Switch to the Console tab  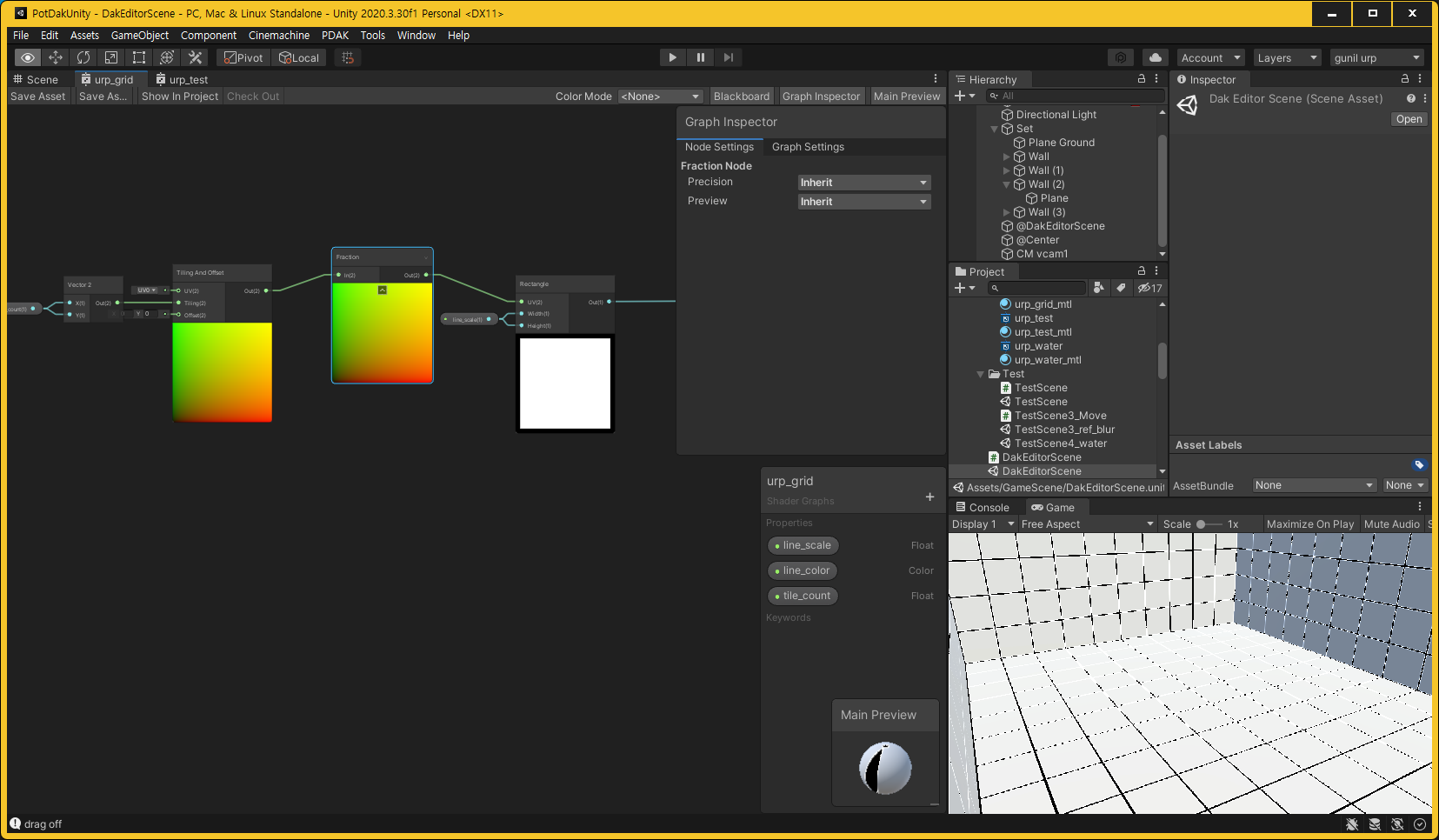click(x=983, y=507)
